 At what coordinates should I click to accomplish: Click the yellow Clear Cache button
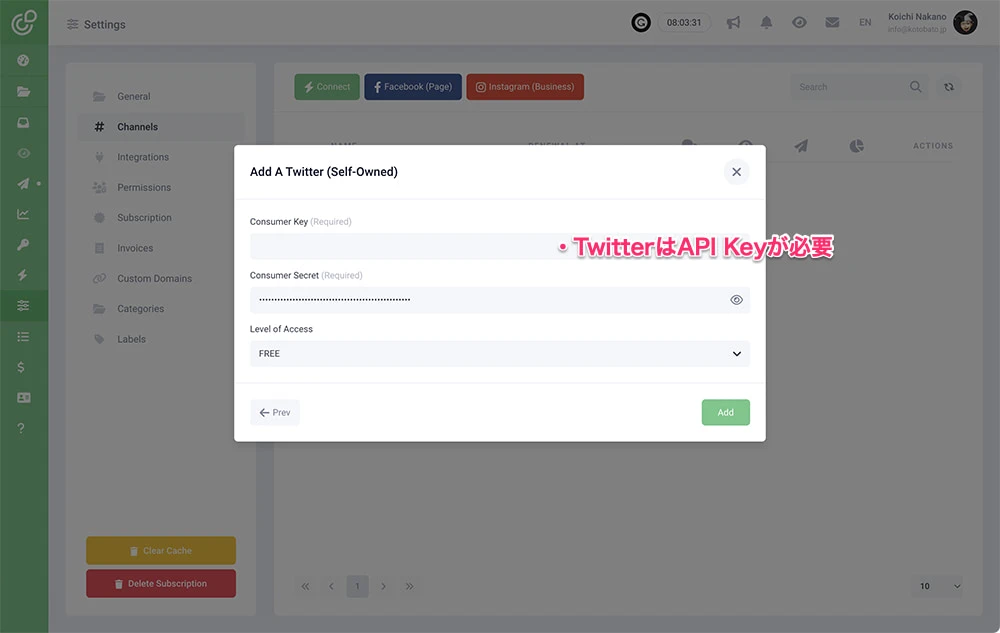161,551
